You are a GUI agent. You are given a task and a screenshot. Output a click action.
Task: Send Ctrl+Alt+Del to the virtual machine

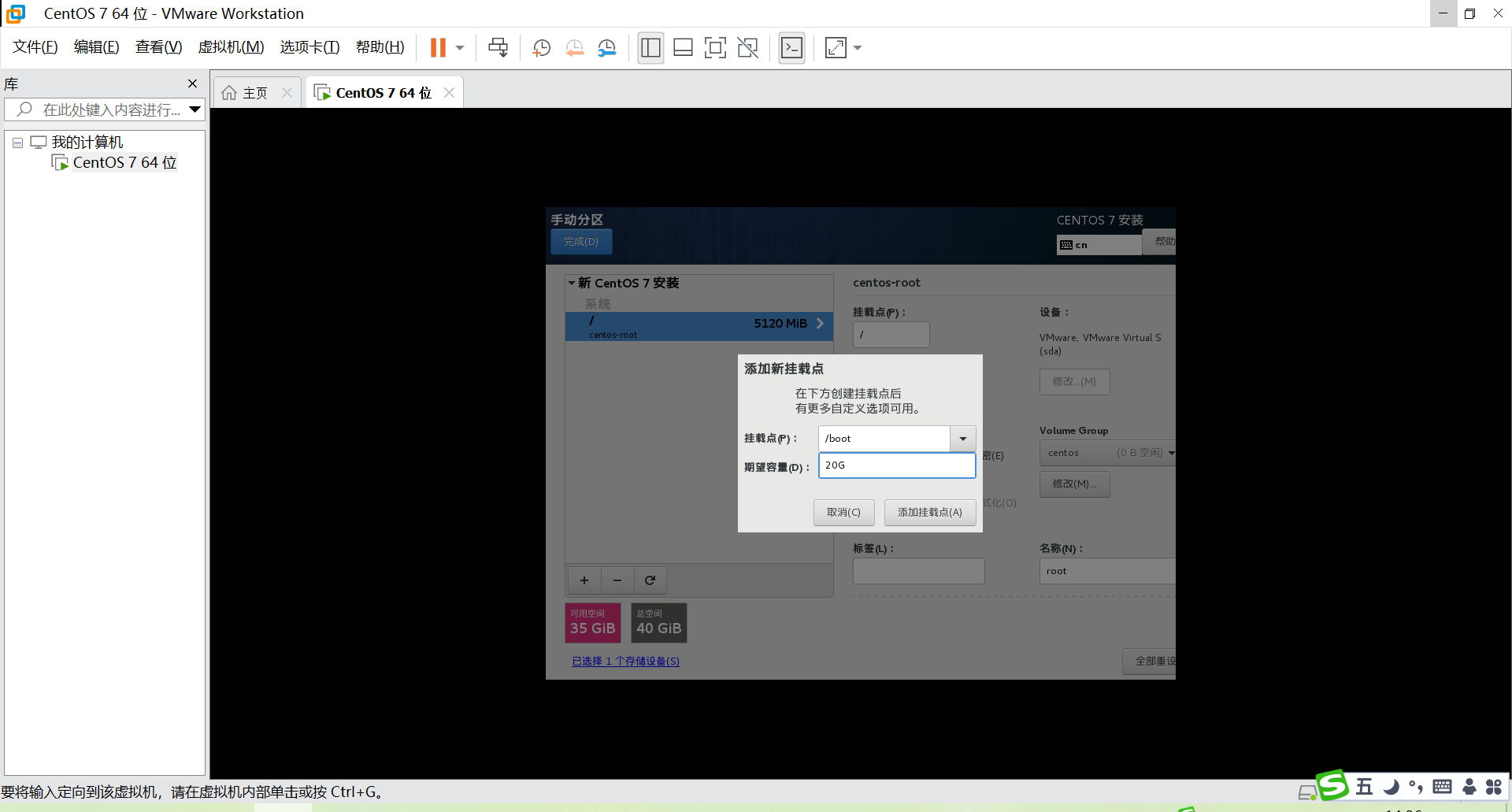tap(498, 48)
